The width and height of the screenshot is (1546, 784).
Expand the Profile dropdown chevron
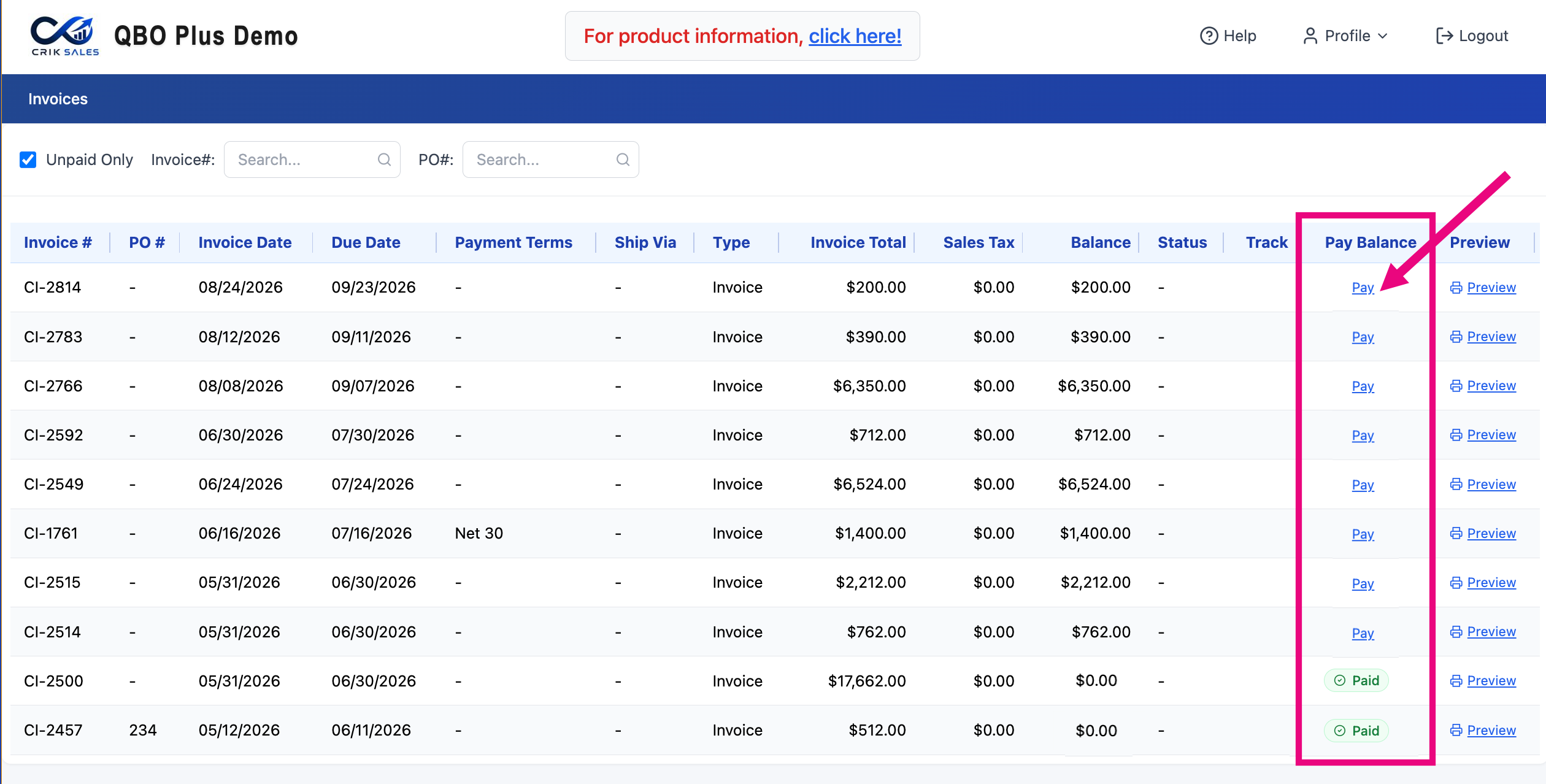pos(1383,36)
